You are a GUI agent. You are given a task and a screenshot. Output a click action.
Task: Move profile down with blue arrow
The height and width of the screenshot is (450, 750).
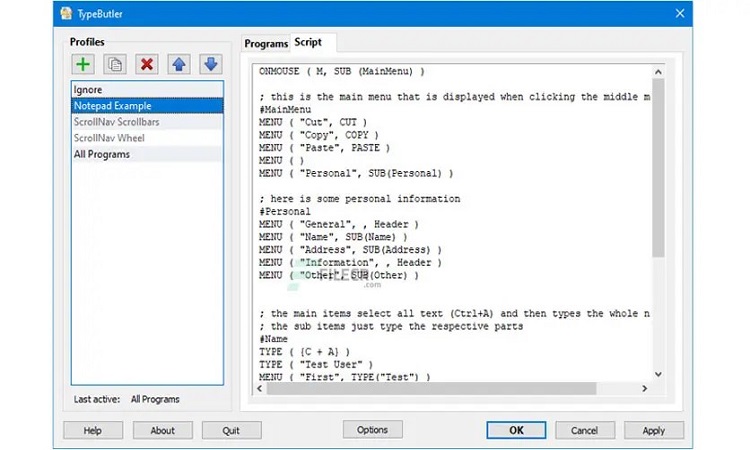(x=210, y=64)
